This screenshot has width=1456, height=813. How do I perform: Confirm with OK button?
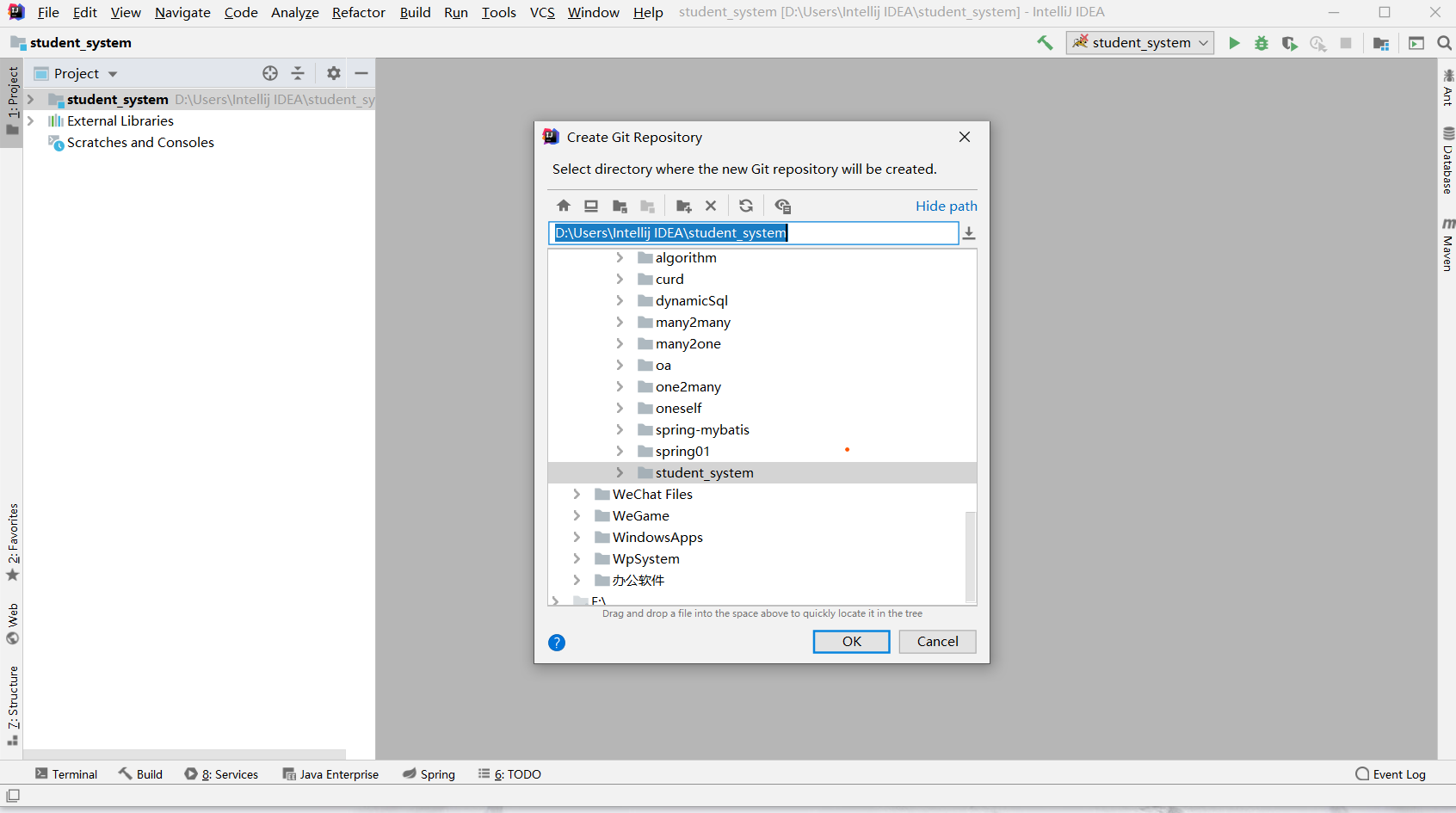coord(852,642)
